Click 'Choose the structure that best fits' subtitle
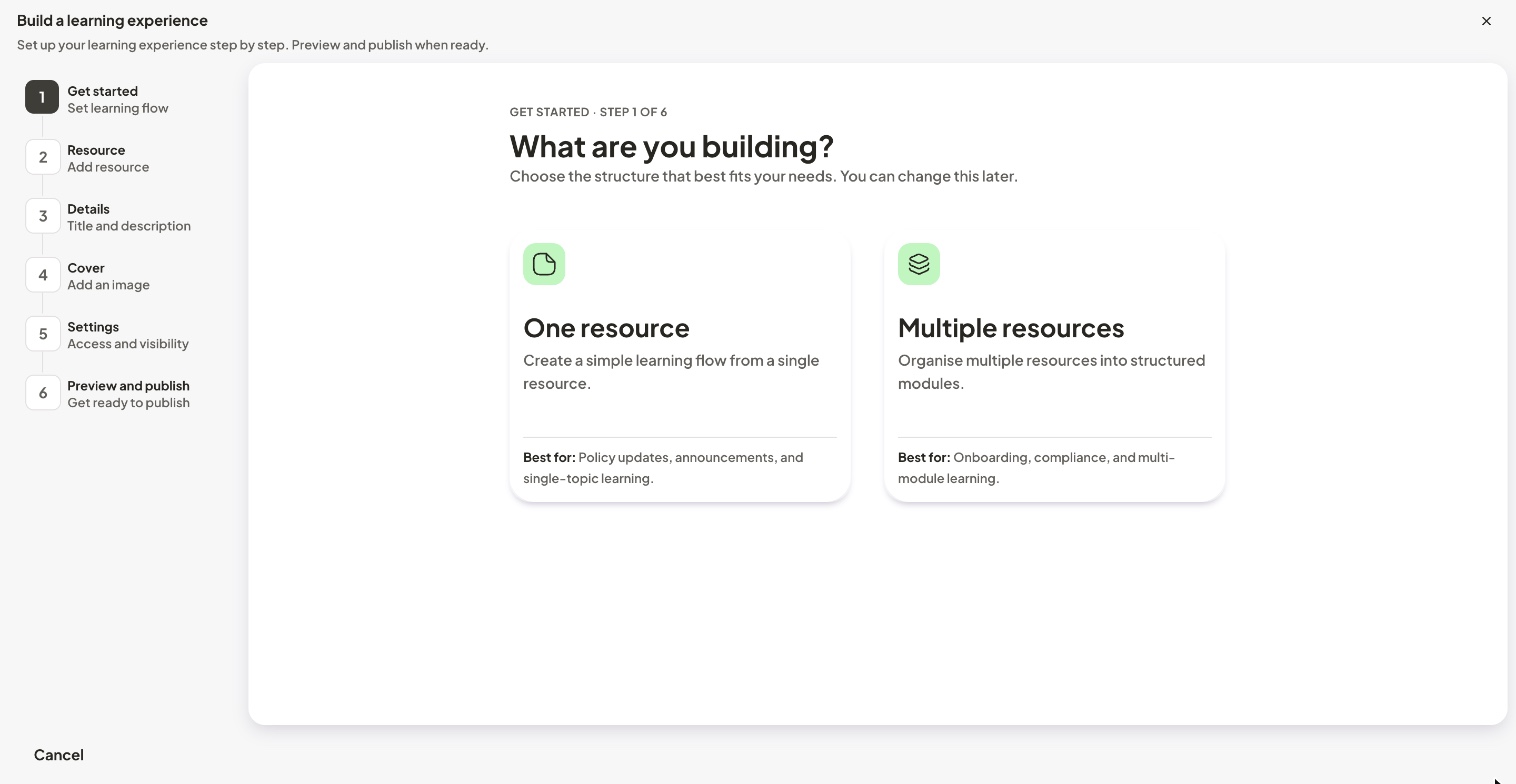The width and height of the screenshot is (1516, 784). coord(764,176)
